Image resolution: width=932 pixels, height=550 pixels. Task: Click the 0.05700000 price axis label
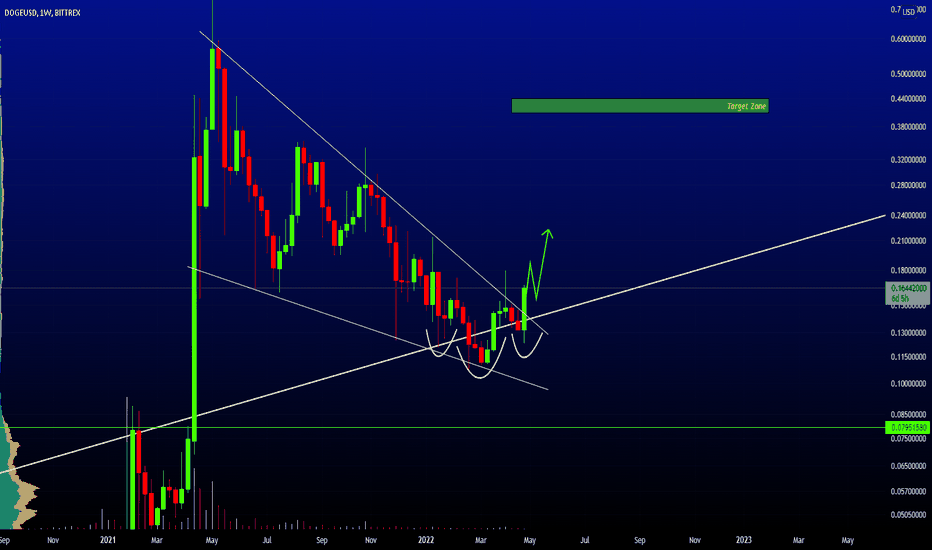(x=908, y=492)
